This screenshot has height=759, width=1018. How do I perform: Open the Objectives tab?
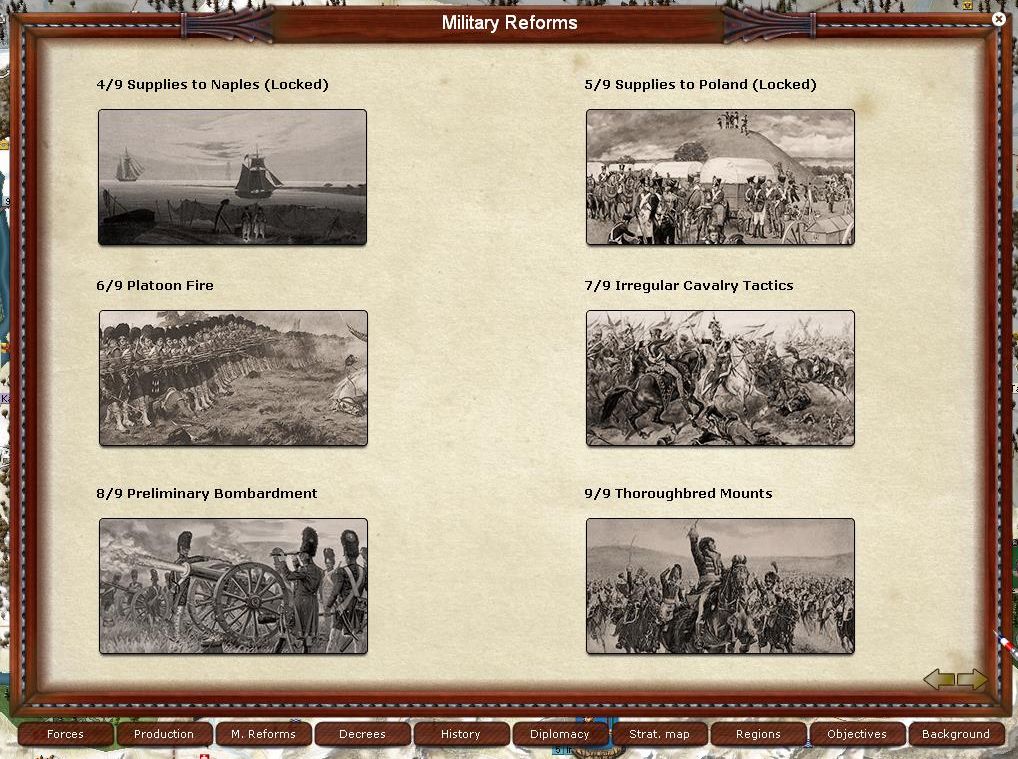(x=857, y=734)
